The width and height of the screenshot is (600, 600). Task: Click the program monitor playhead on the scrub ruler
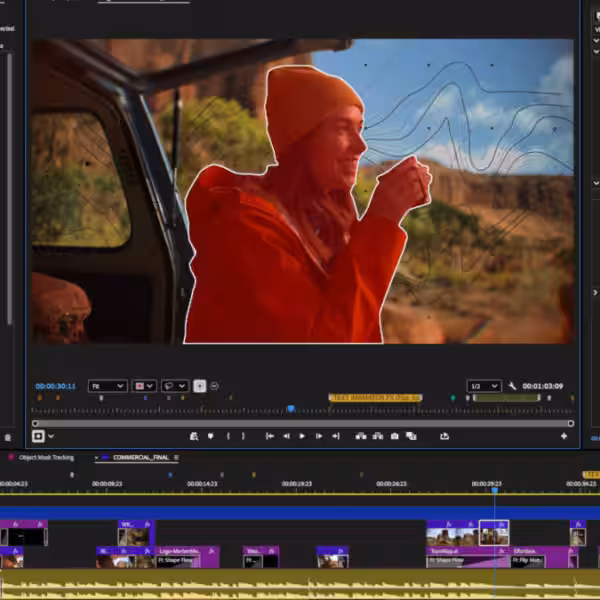[291, 409]
